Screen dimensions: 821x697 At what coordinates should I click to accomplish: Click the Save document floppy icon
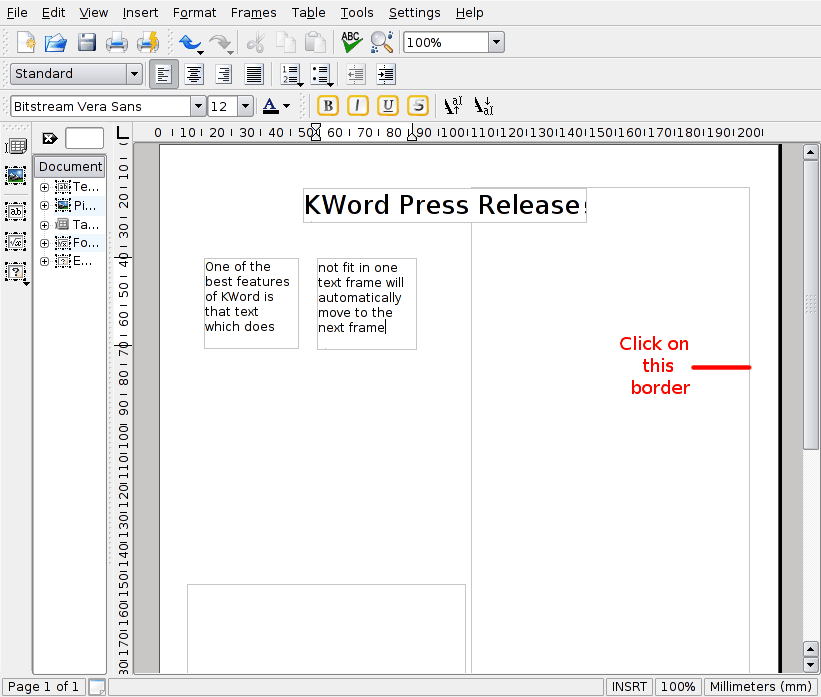[x=87, y=42]
